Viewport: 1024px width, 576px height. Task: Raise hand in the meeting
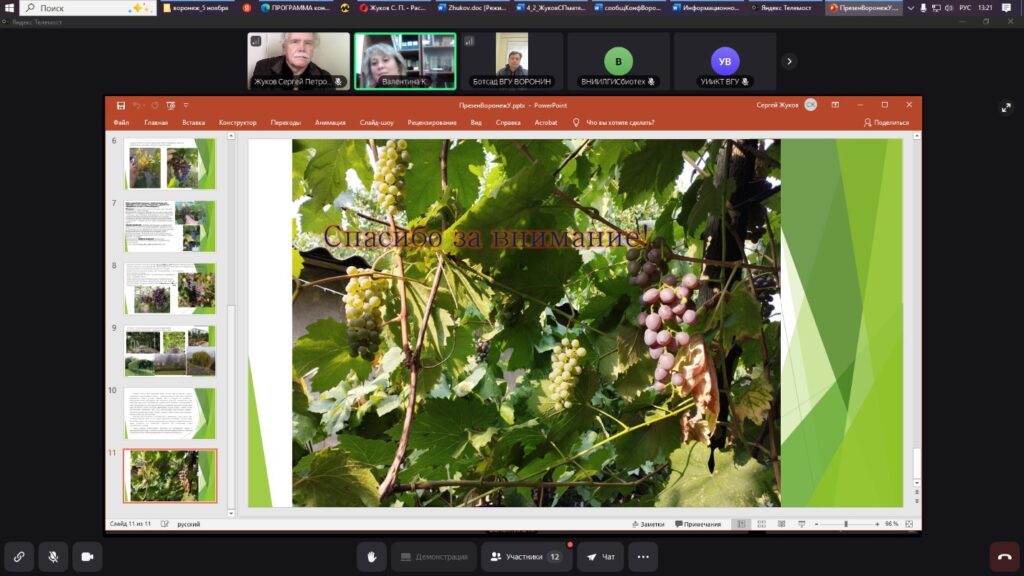372,556
